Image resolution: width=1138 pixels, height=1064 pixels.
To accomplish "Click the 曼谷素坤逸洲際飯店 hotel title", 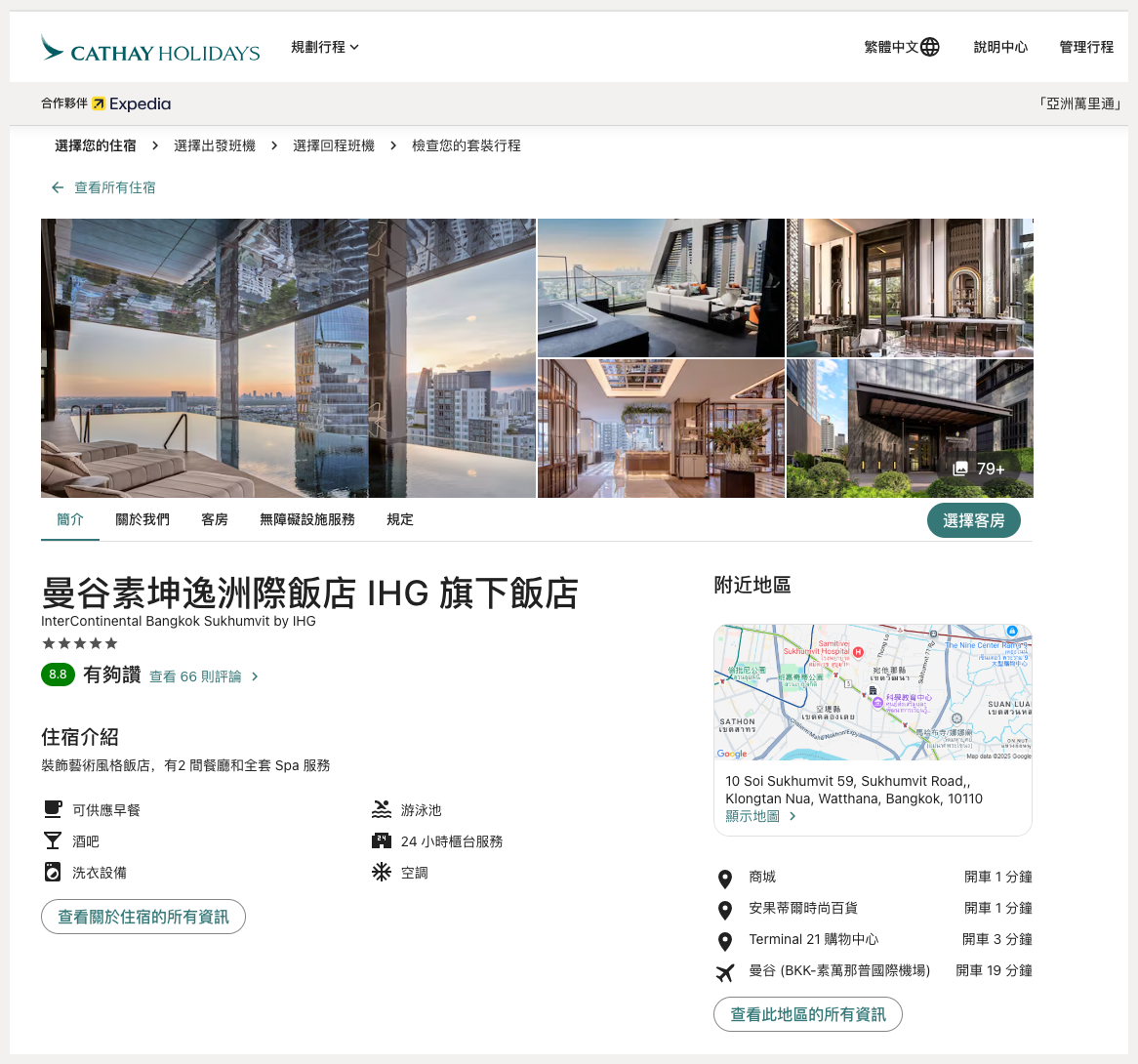I will (x=310, y=593).
